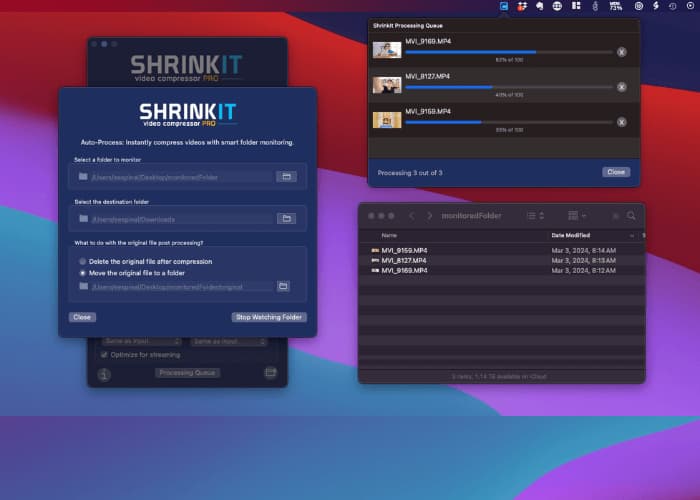
Task: Cancel MVI_8127.MP4 compression in the queue
Action: [x=621, y=87]
